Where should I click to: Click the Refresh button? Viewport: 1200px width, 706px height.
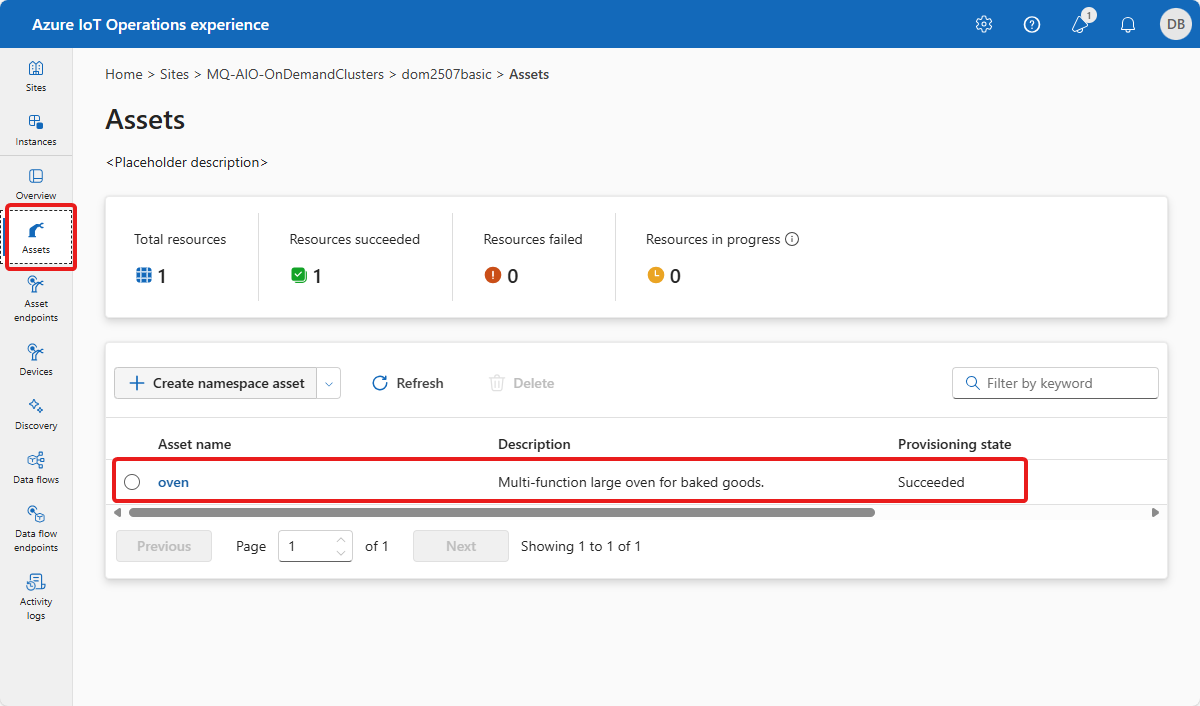(408, 383)
